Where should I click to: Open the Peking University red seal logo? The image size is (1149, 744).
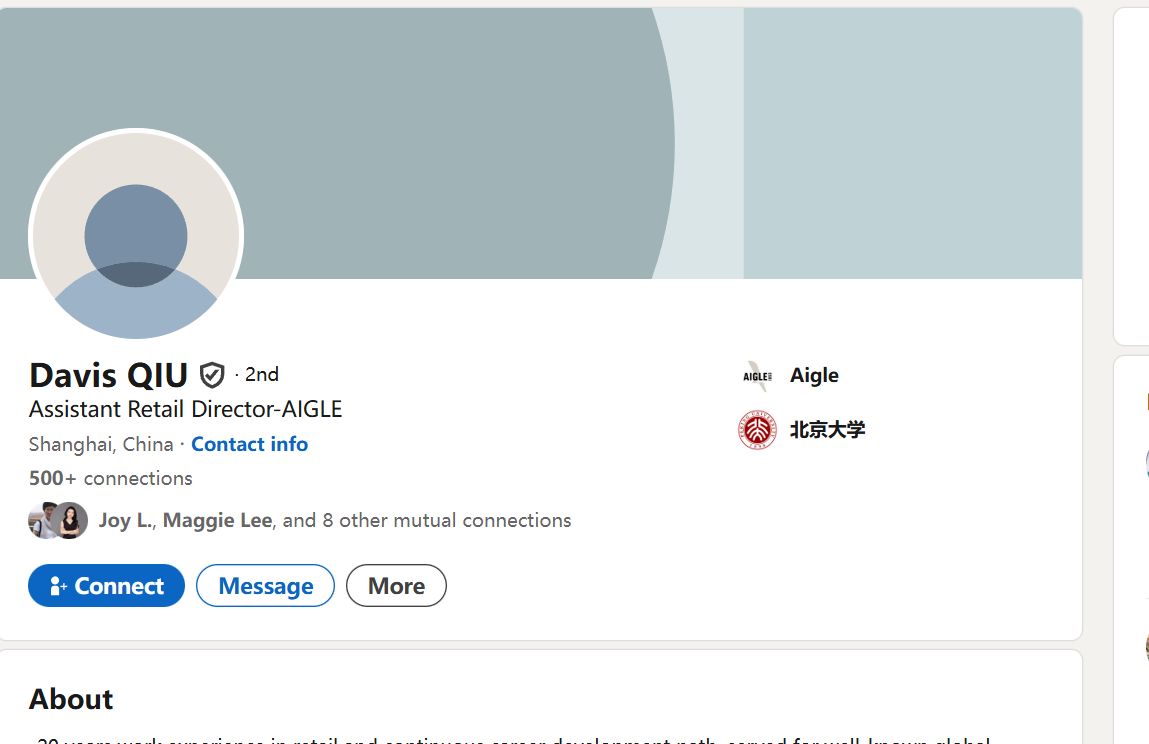coord(757,430)
